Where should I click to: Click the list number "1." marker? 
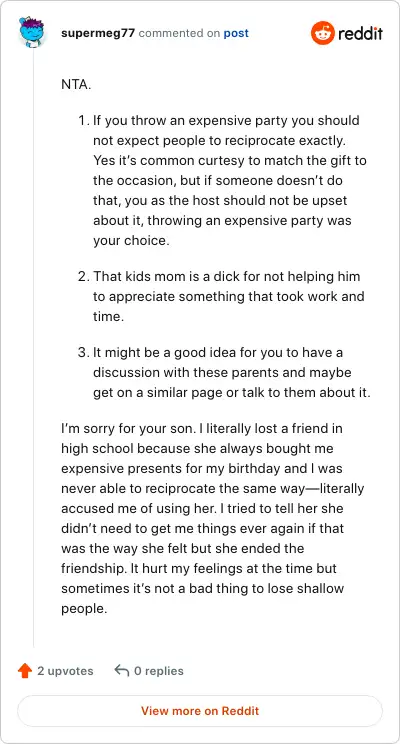click(84, 121)
